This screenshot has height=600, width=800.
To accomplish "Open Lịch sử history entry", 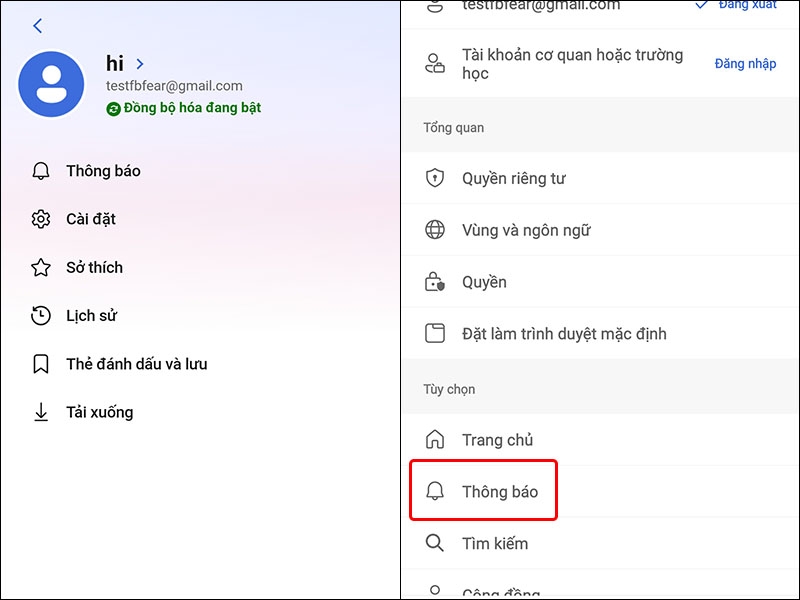I will click(x=91, y=316).
